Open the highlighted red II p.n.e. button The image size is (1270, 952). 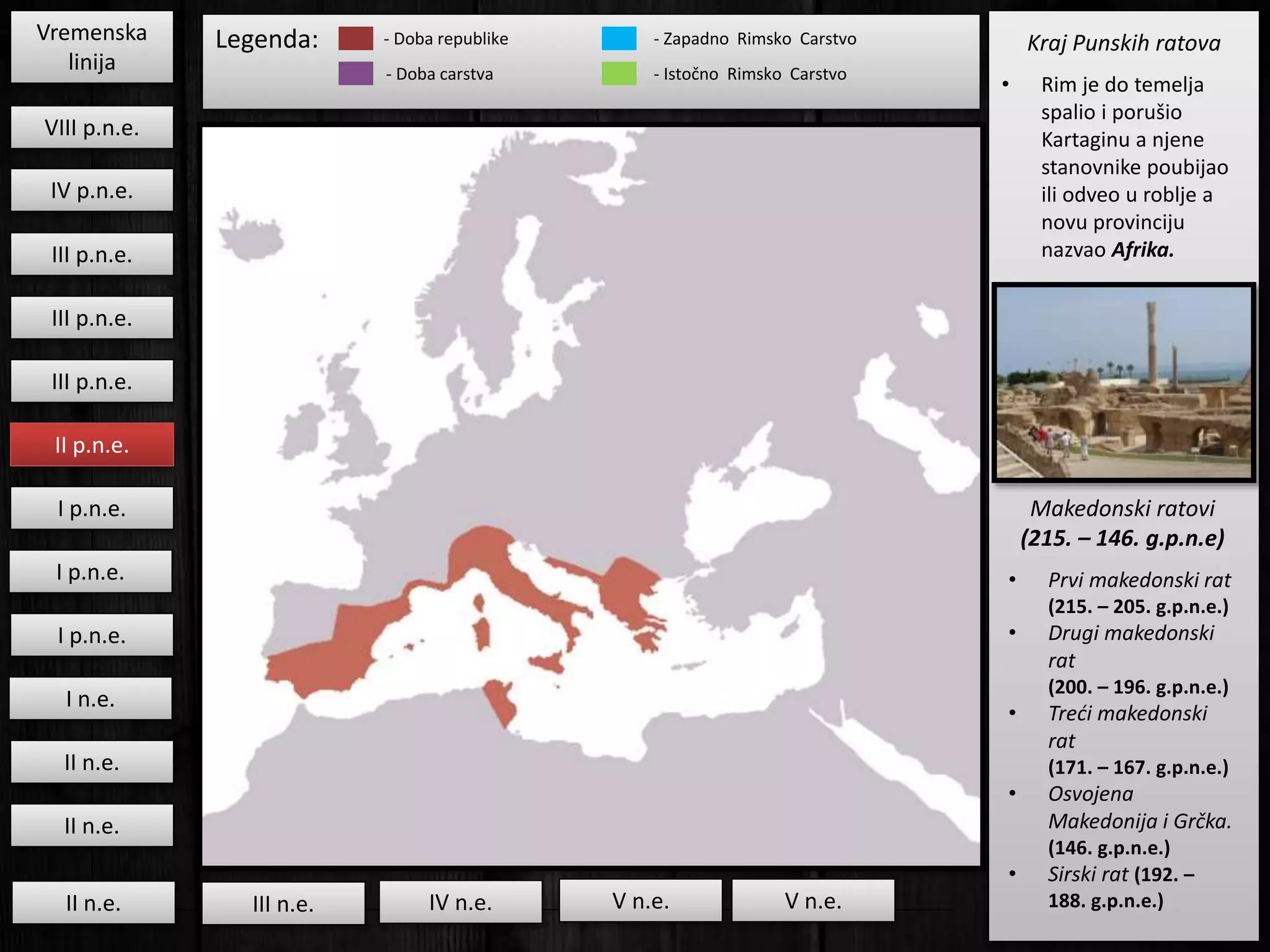92,445
